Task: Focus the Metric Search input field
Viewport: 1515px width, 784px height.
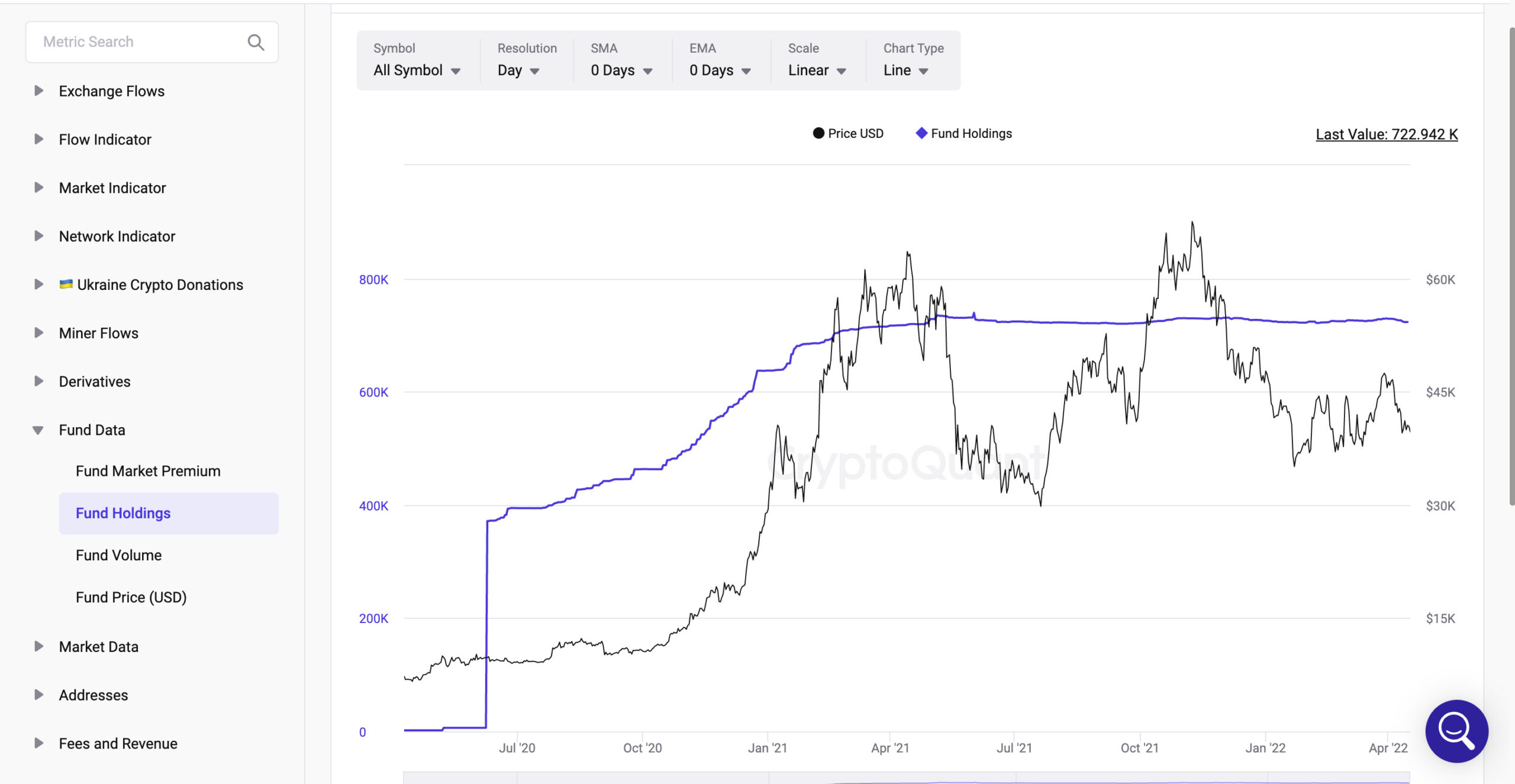Action: coord(152,42)
